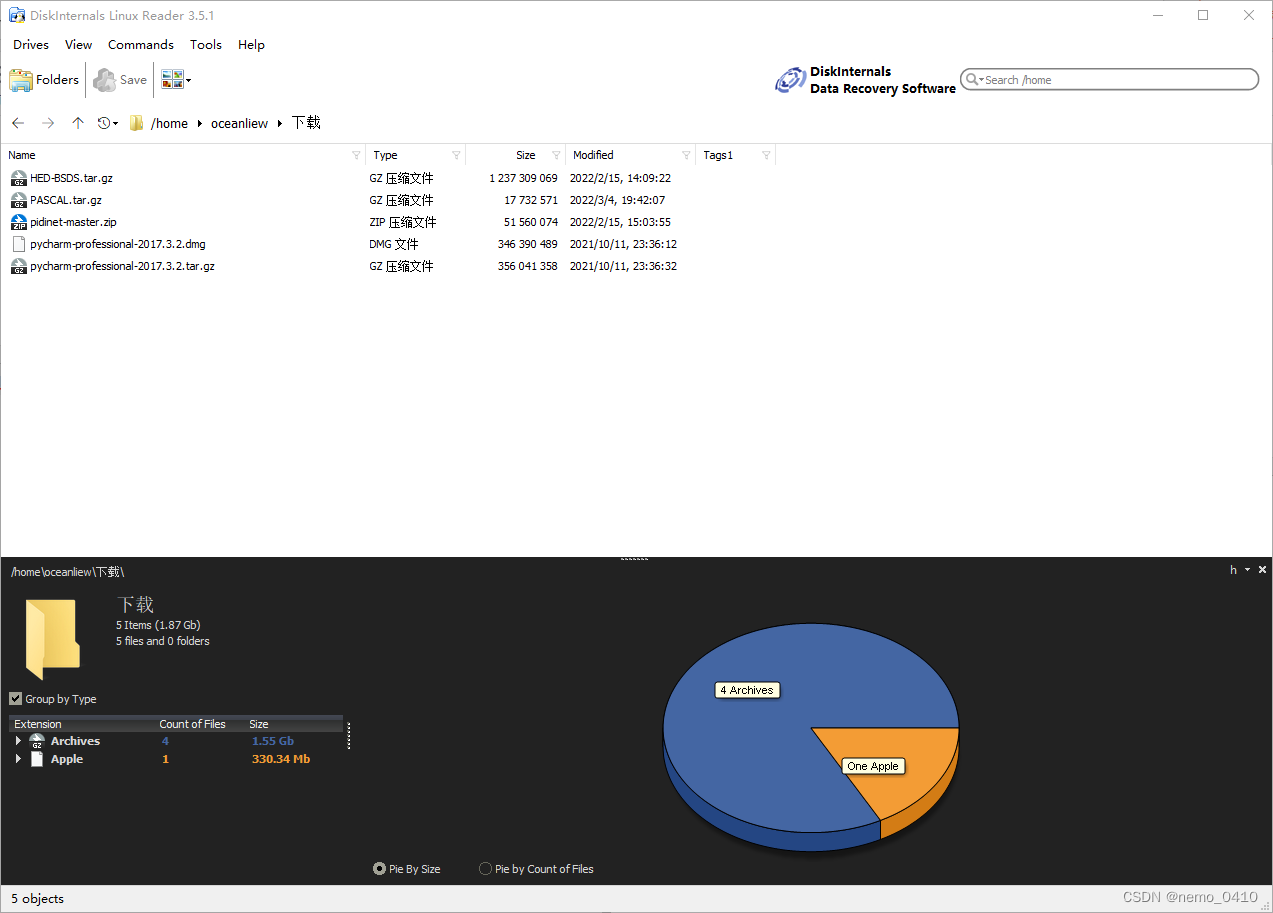Viewport: 1273px width, 913px height.
Task: Click the date 2022/3/4, 19:42:07
Action: 618,200
